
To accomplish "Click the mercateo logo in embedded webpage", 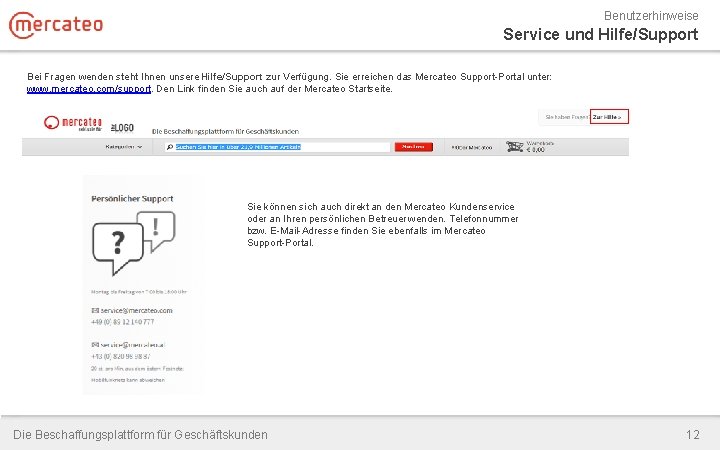I will click(73, 123).
